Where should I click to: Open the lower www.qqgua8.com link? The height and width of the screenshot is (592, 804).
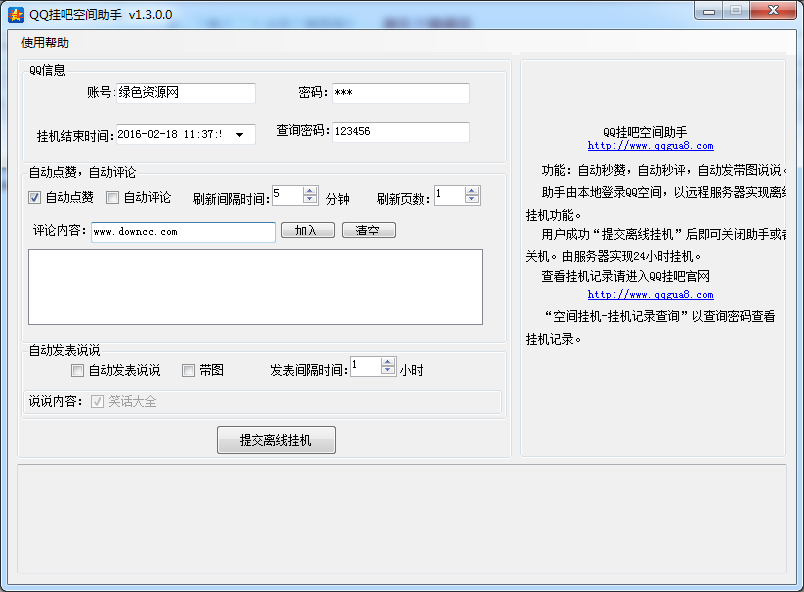(650, 295)
